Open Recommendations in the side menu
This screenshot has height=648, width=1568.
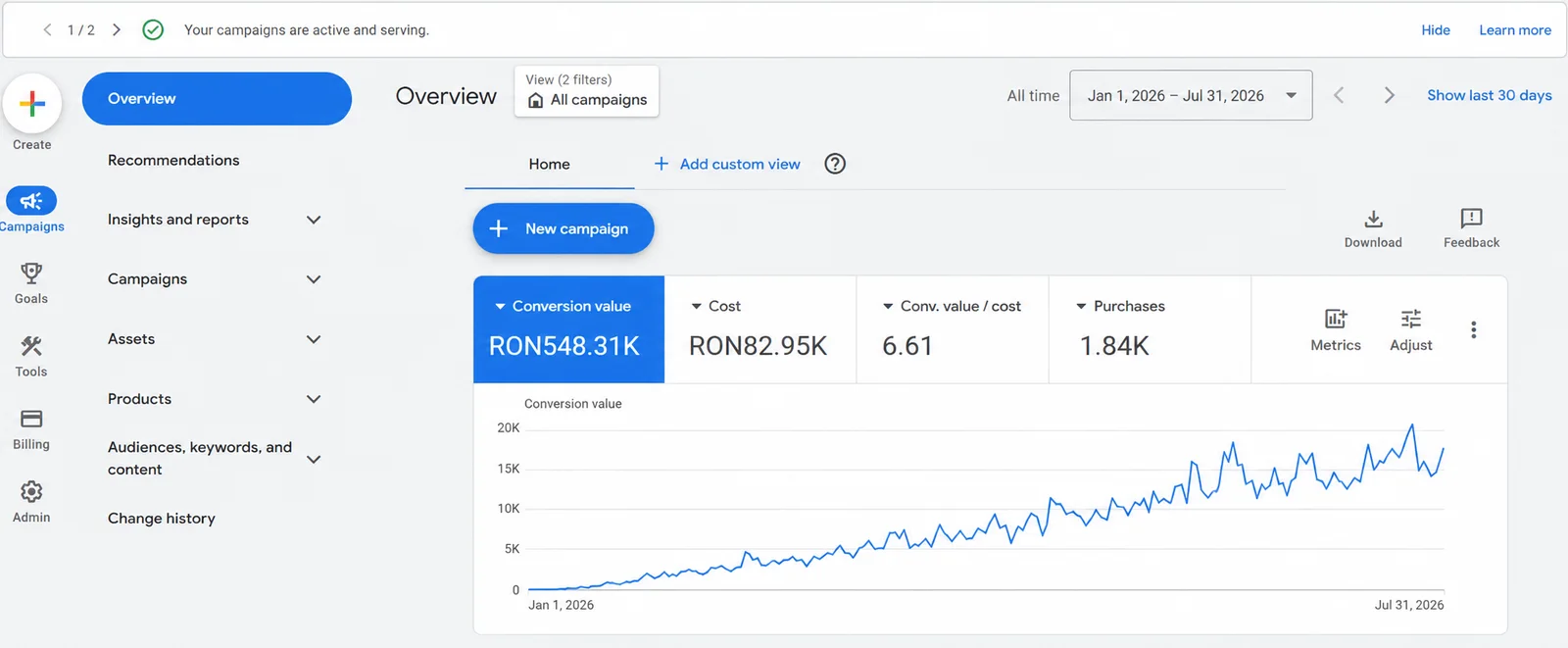click(173, 160)
